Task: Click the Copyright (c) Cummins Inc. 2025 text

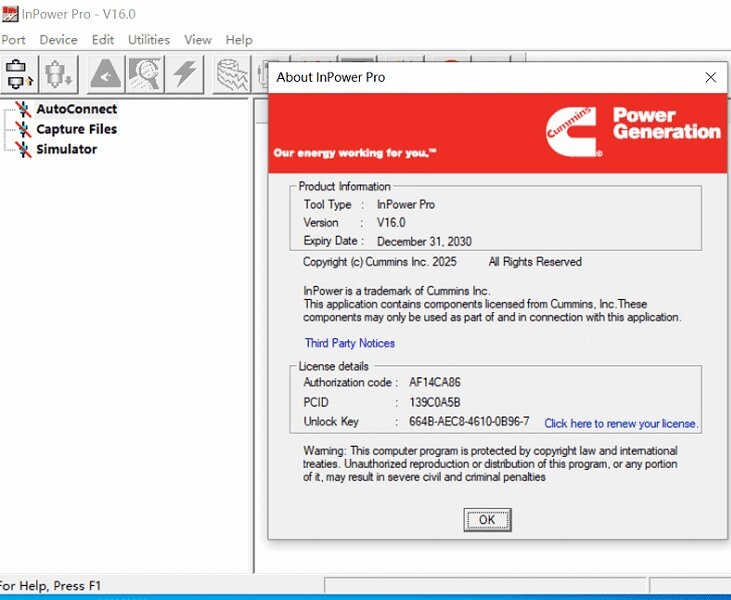Action: tap(379, 262)
